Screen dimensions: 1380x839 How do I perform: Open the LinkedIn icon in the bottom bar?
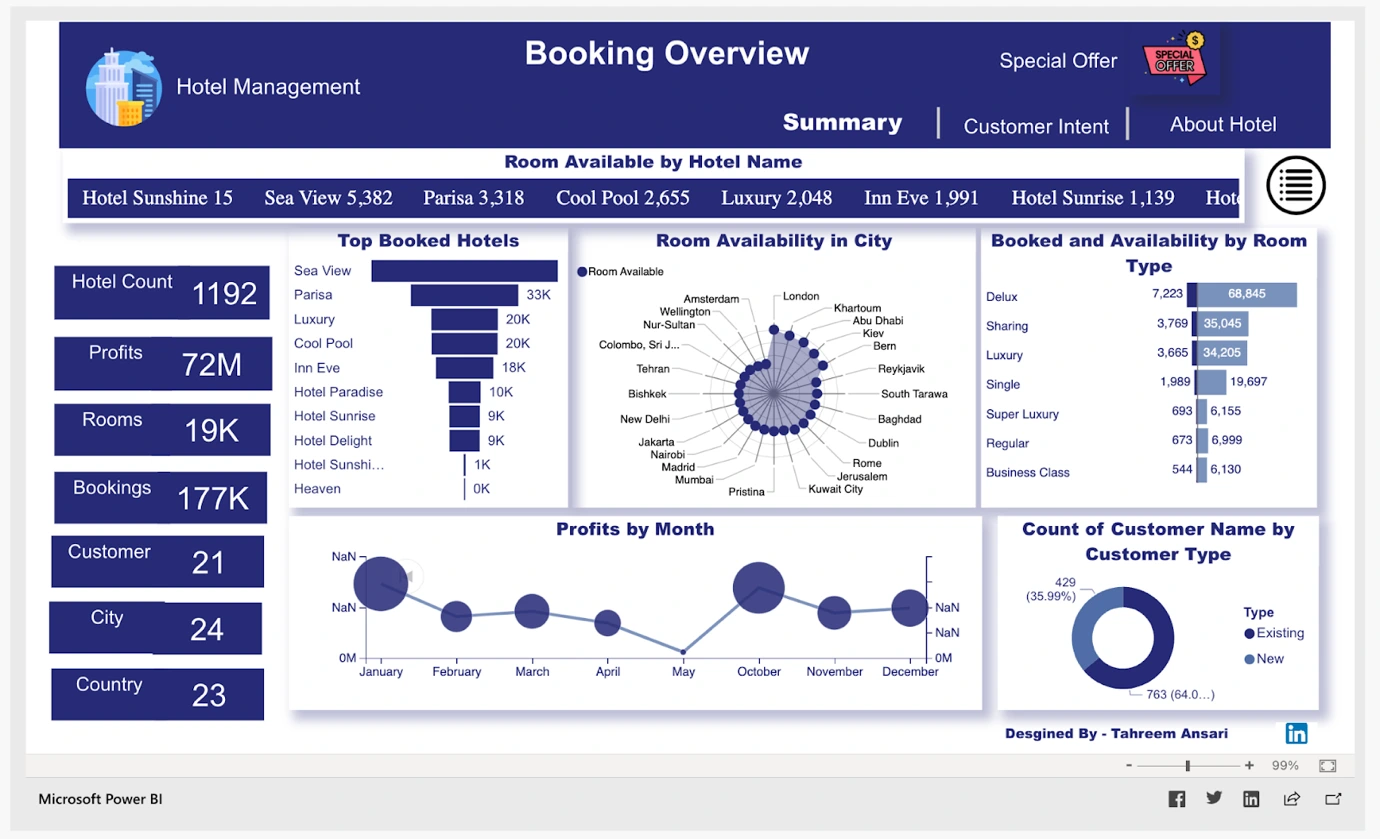click(x=1251, y=798)
